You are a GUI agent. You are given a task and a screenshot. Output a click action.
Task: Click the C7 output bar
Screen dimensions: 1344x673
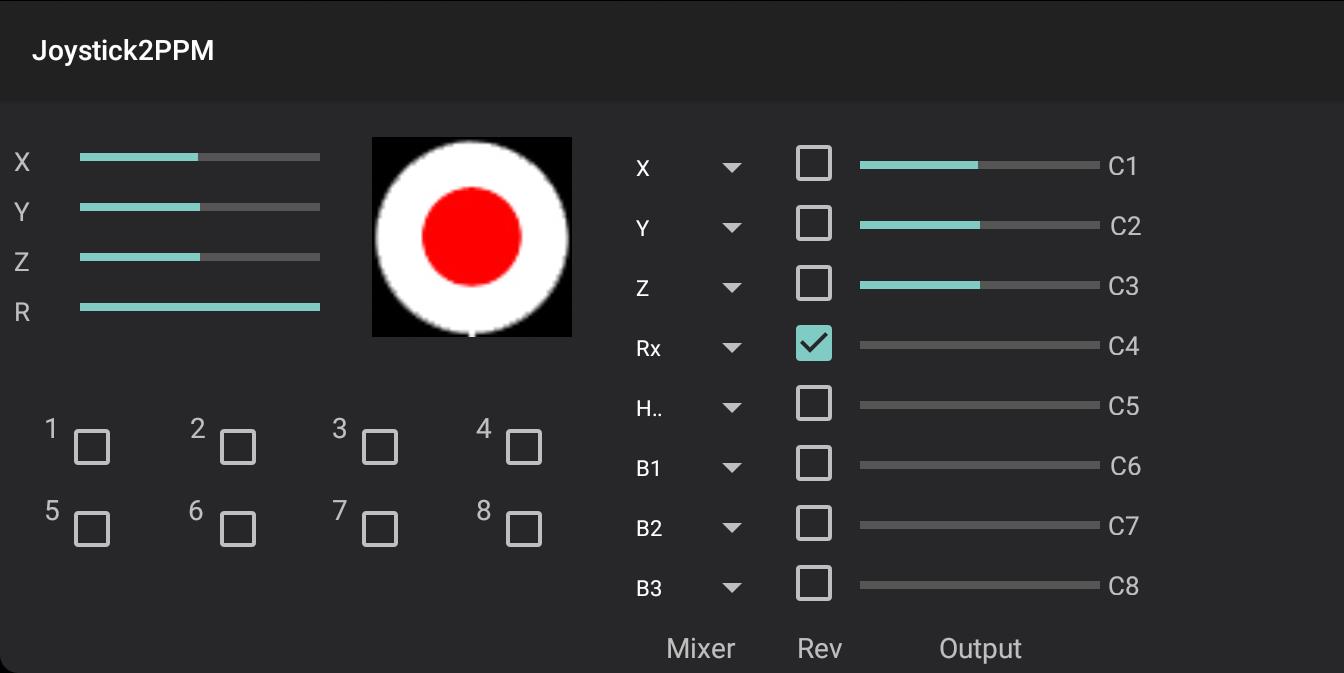pyautogui.click(x=980, y=525)
